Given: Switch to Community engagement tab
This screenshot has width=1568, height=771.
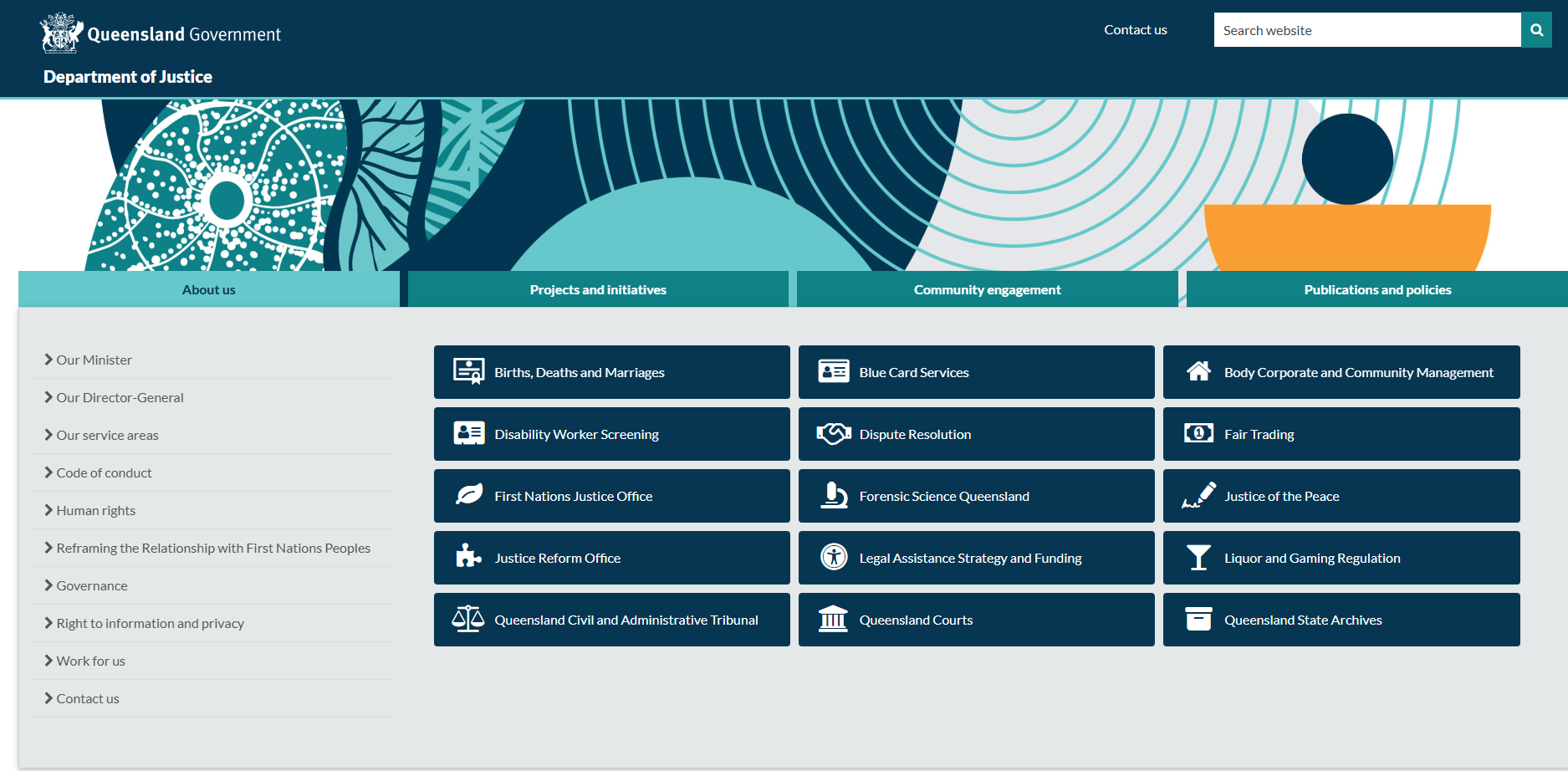Looking at the screenshot, I should (x=987, y=289).
